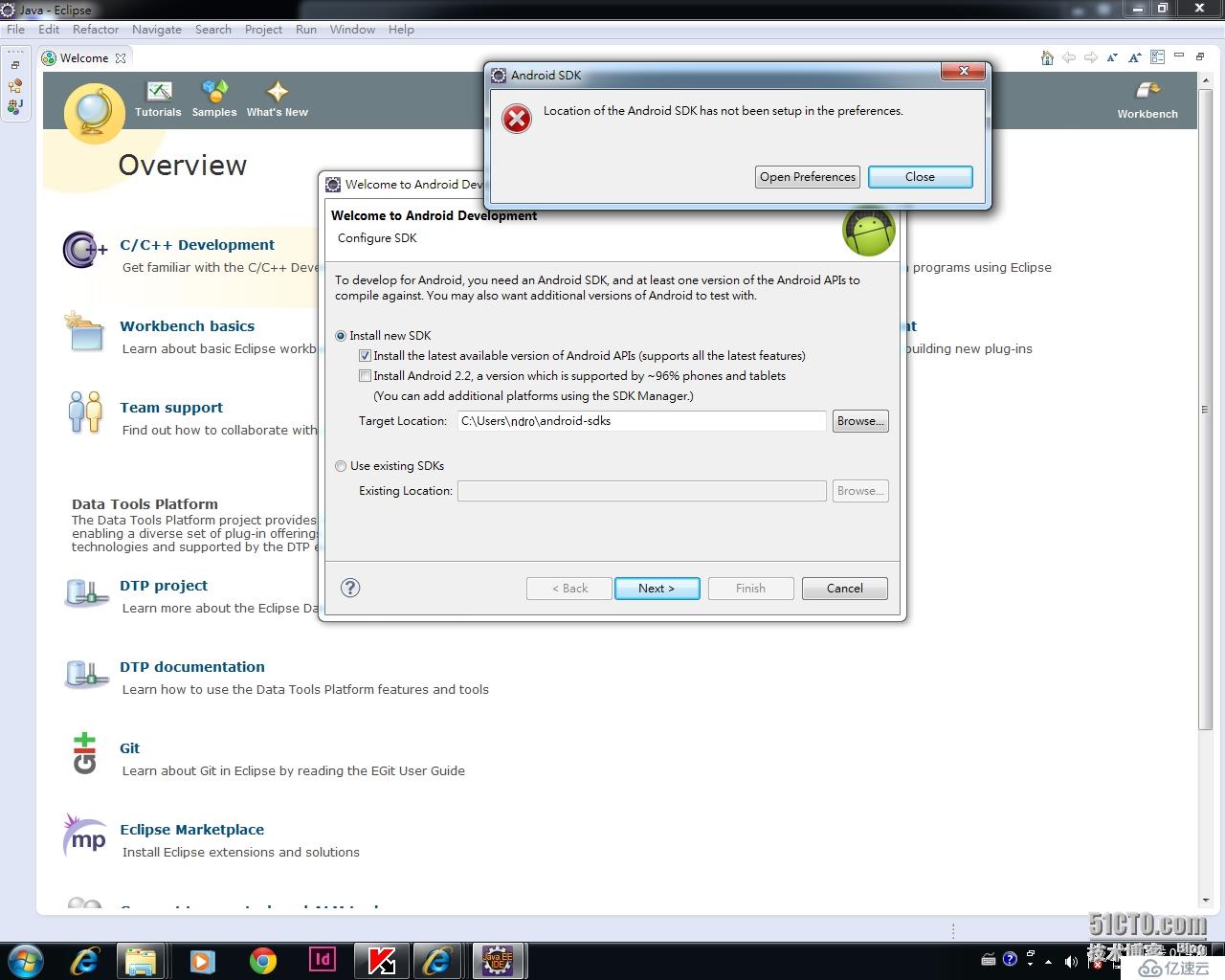Open the Workbench basics link

pos(188,326)
